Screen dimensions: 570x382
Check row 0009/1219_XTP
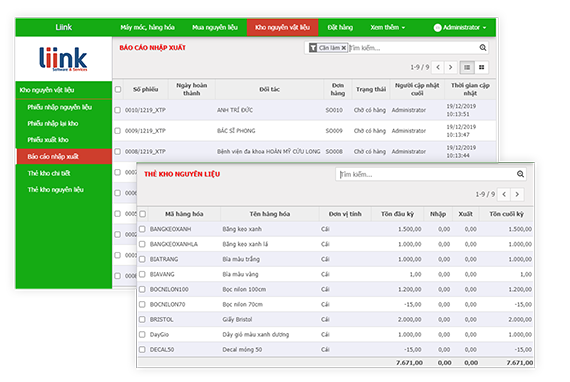[x=117, y=130]
